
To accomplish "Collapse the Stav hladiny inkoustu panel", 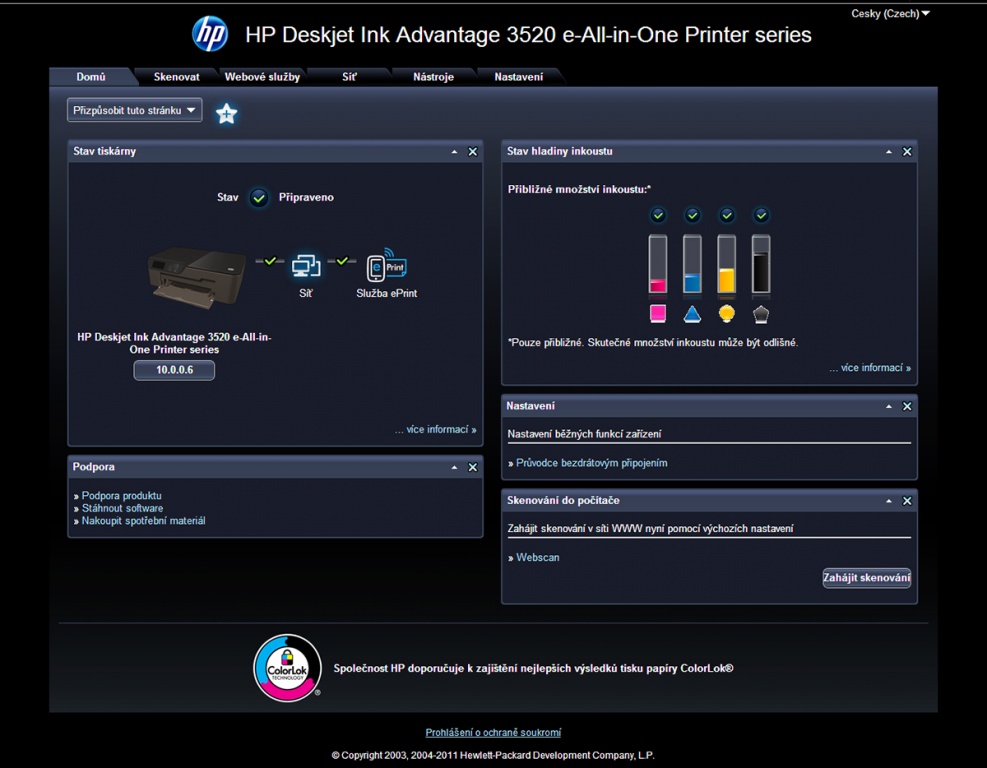I will pyautogui.click(x=889, y=152).
